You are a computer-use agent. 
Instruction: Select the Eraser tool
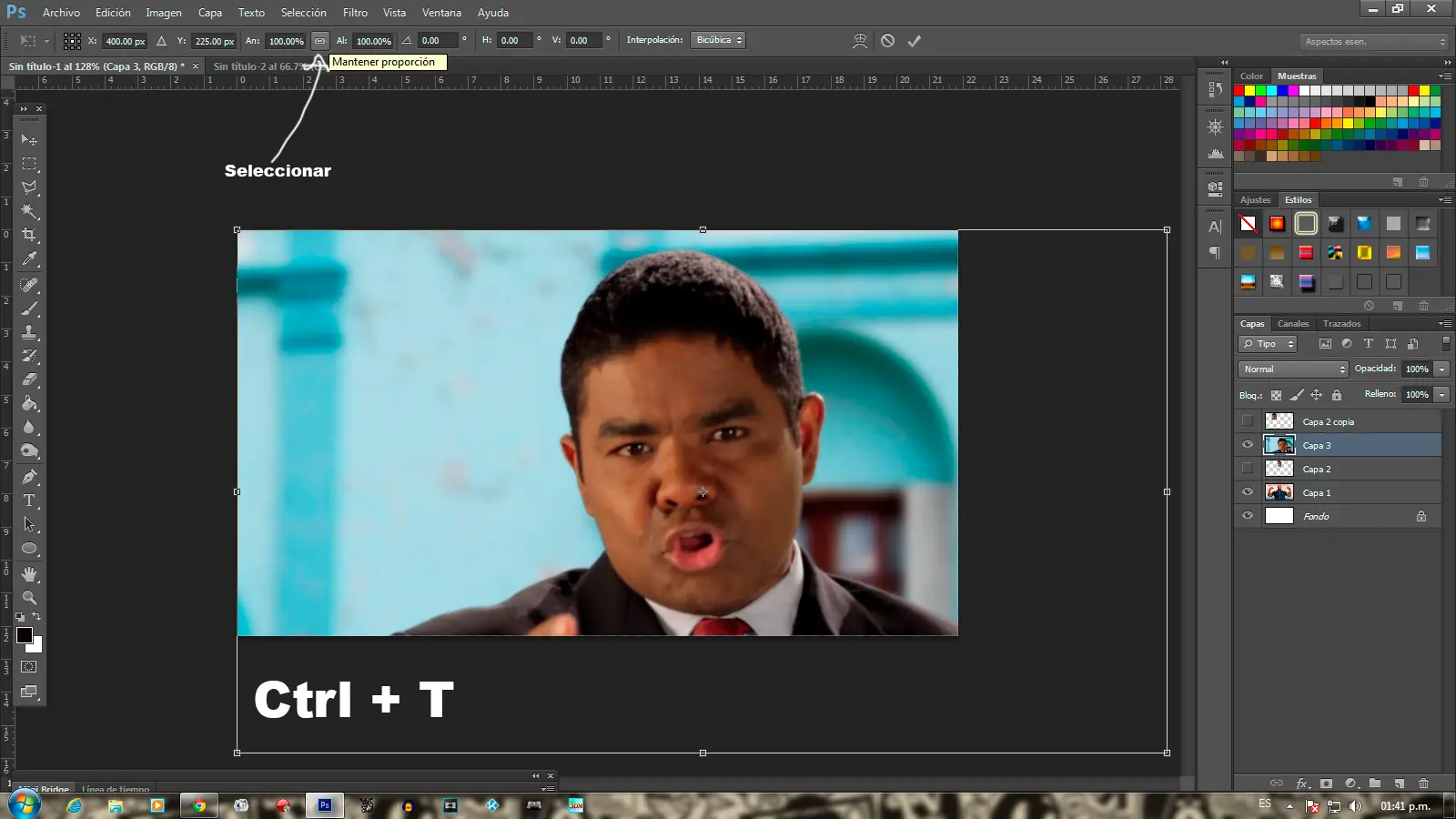click(29, 379)
